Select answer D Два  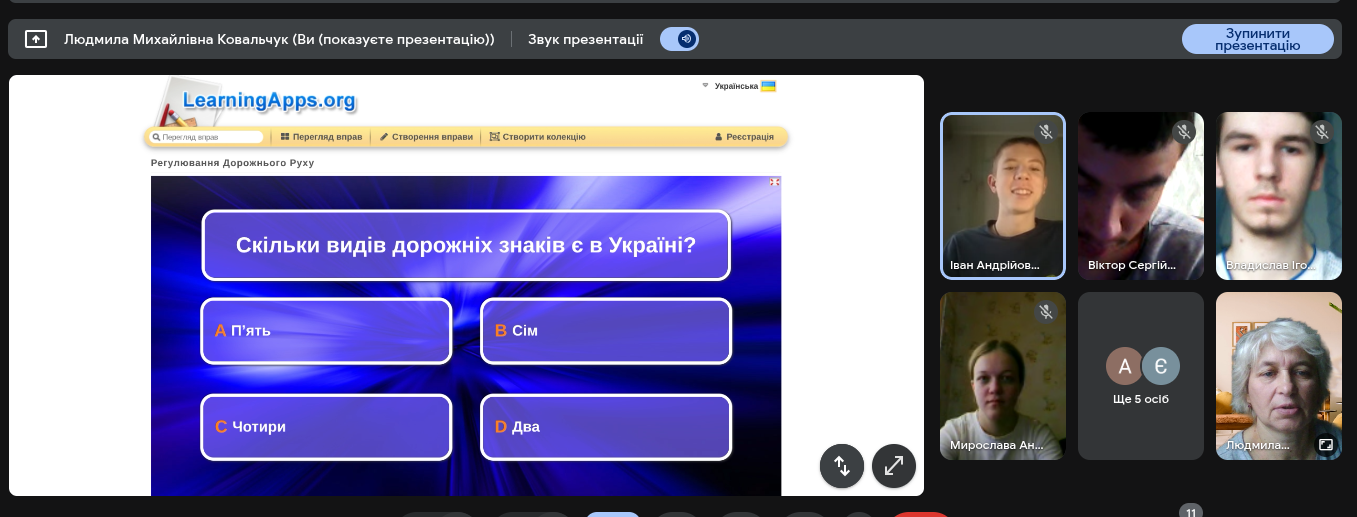606,427
